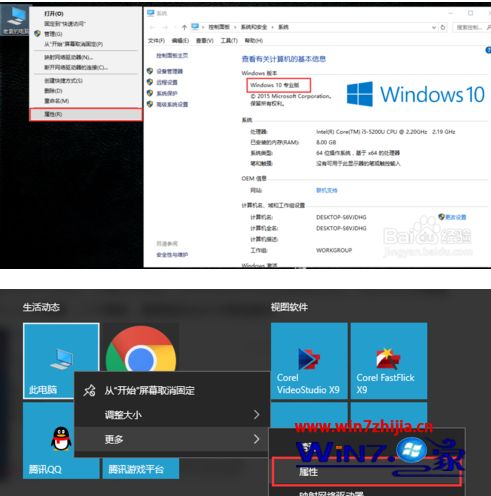Click the WORKGROUP workgroup value

[334, 250]
